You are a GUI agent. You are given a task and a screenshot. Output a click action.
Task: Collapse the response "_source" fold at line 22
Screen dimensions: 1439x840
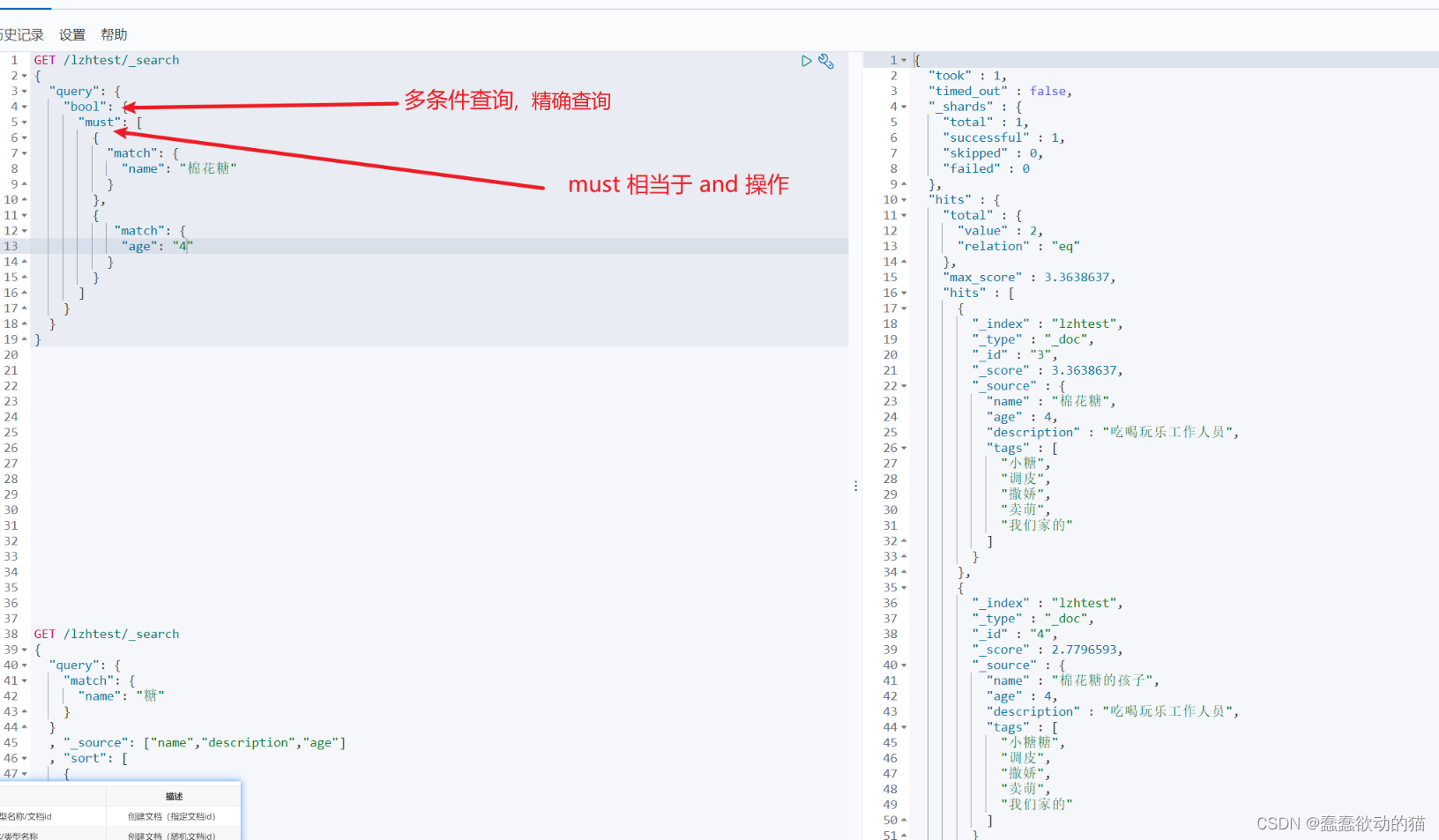click(904, 386)
